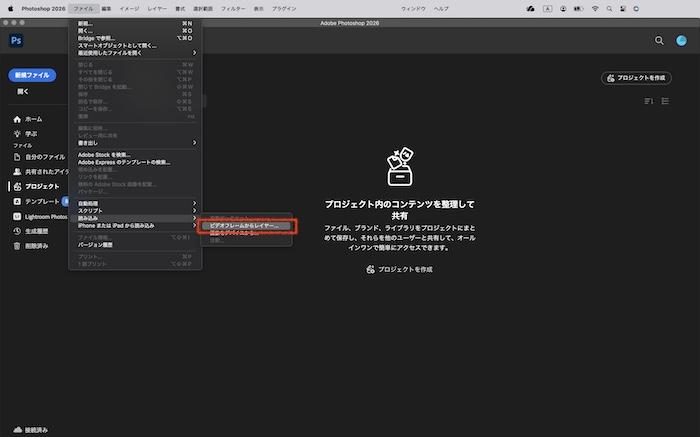Open Spotlight search in menu bar
This screenshot has width=700, height=437.
click(x=609, y=8)
